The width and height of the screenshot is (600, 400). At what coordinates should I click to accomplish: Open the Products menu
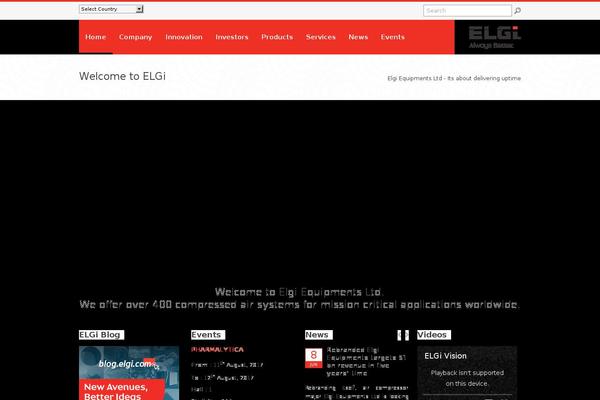[x=277, y=37]
